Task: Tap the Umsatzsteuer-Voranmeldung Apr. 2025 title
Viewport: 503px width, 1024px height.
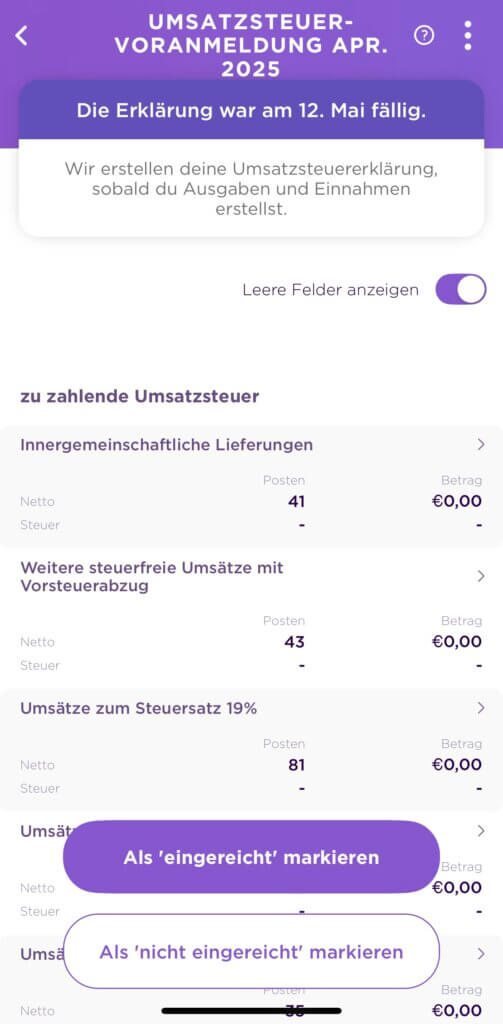Action: pos(252,46)
